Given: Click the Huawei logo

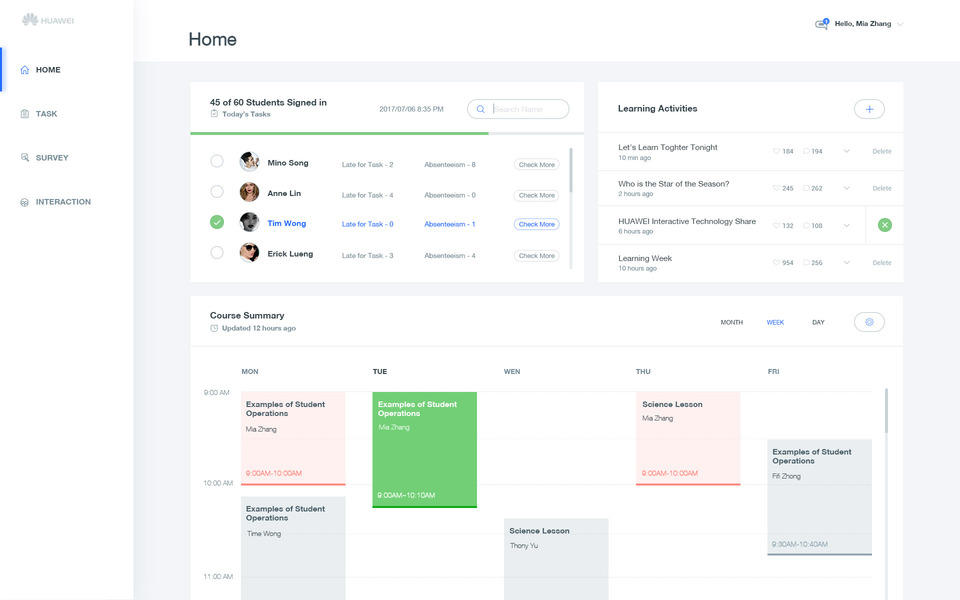Looking at the screenshot, I should pyautogui.click(x=48, y=20).
